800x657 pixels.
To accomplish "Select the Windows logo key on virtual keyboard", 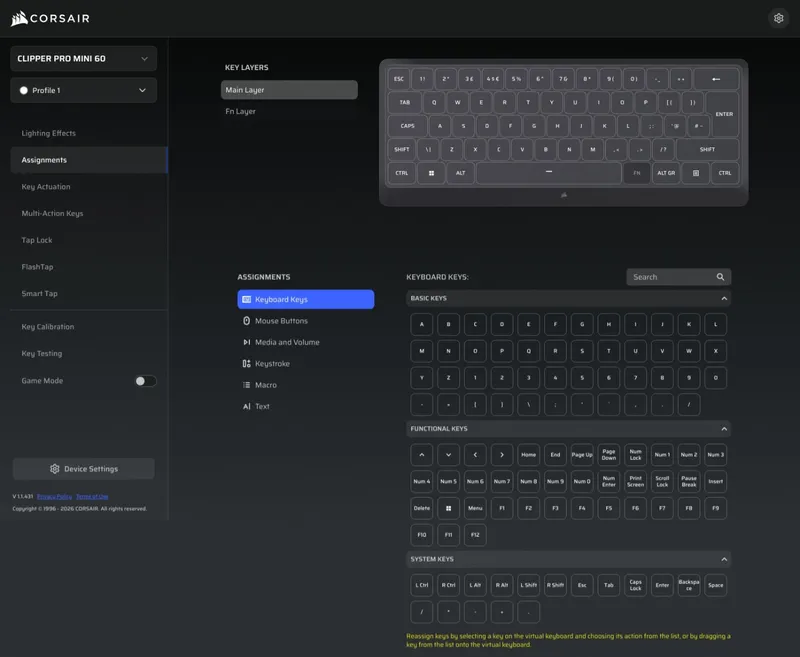I will [431, 173].
